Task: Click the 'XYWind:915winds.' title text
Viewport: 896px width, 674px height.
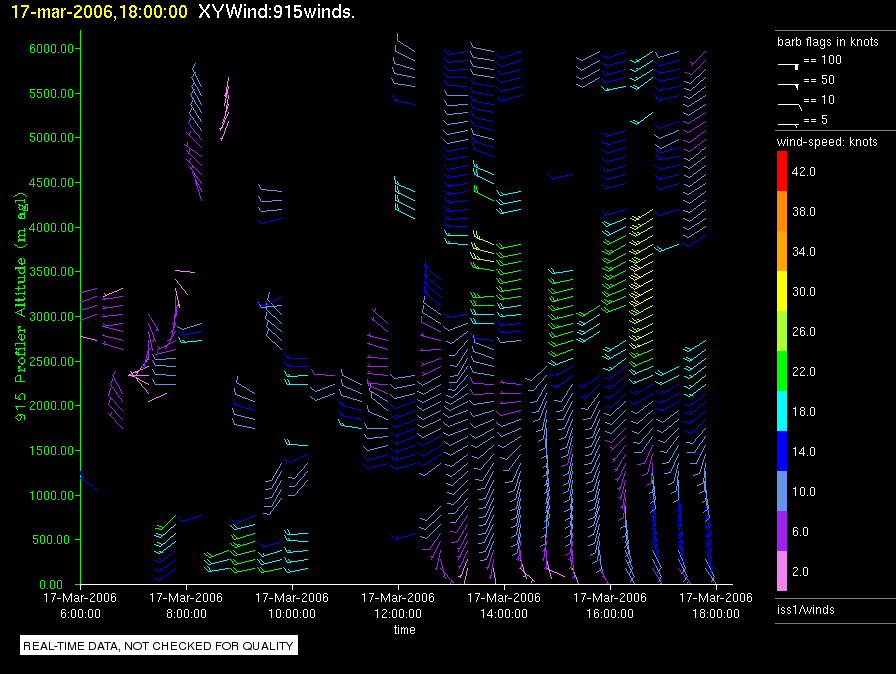Action: pyautogui.click(x=277, y=12)
